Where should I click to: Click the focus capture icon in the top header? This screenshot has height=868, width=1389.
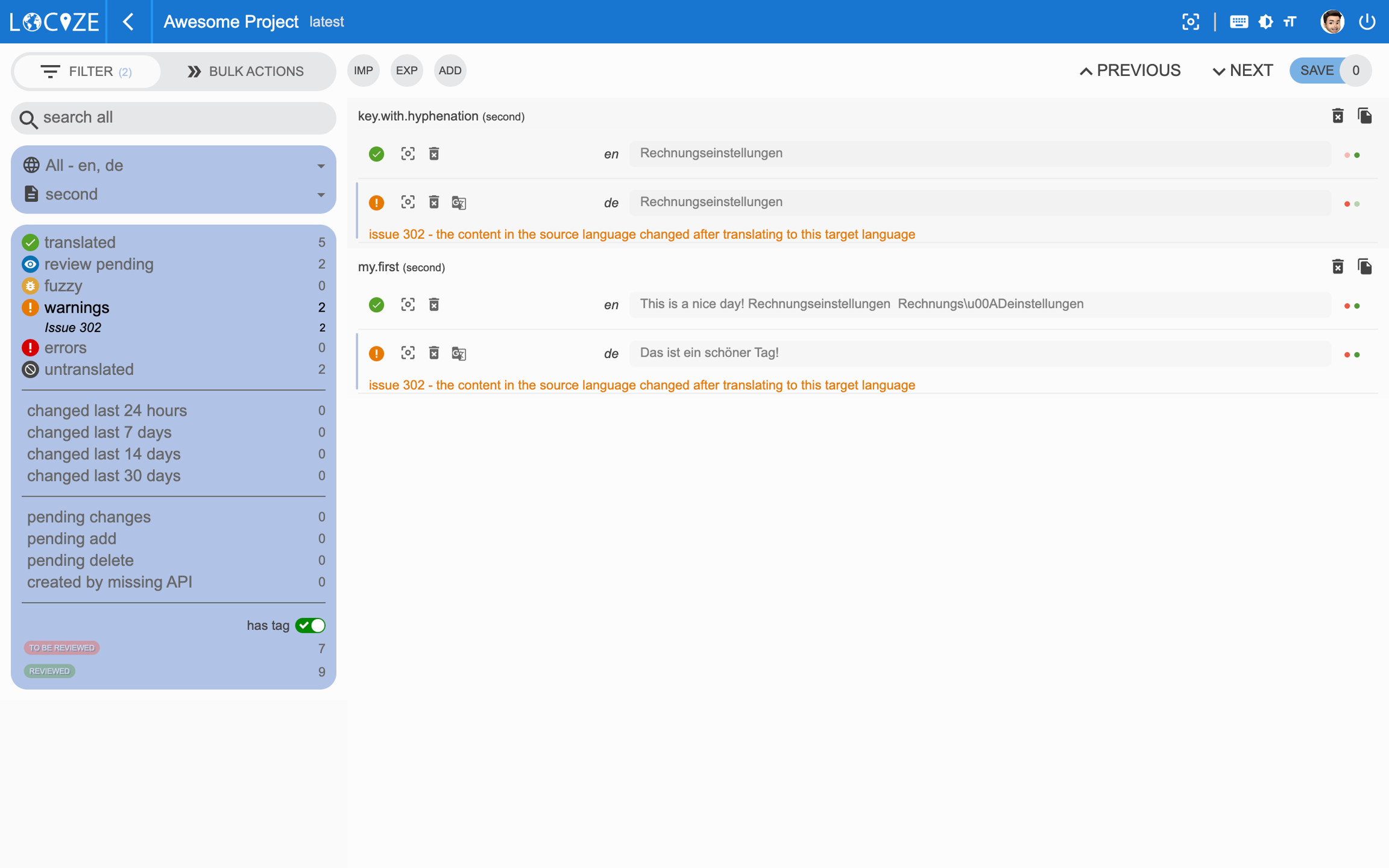pos(1190,22)
